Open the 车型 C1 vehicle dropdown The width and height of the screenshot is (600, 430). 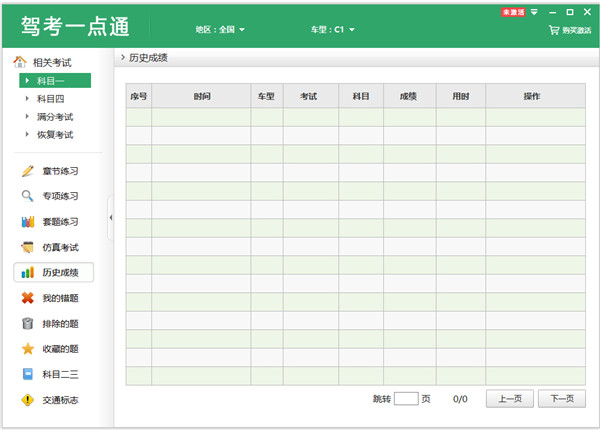(333, 30)
